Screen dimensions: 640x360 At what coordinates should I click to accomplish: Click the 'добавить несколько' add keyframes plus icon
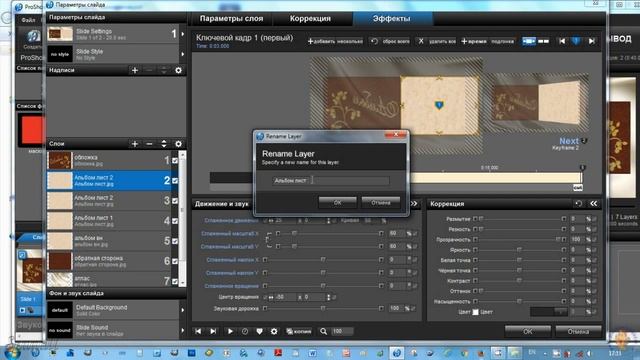[310, 41]
